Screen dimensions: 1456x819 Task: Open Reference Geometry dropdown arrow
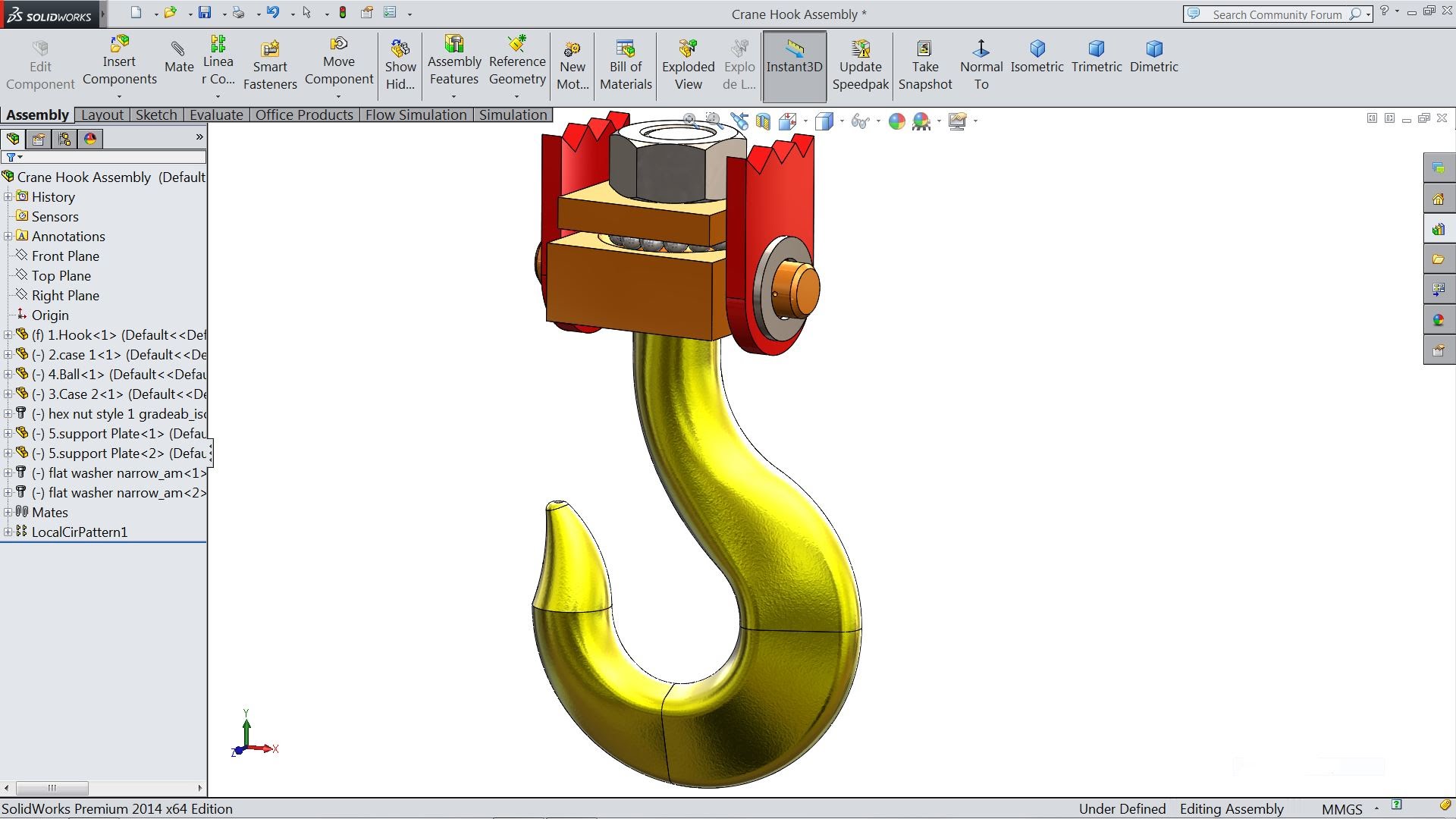(x=516, y=96)
